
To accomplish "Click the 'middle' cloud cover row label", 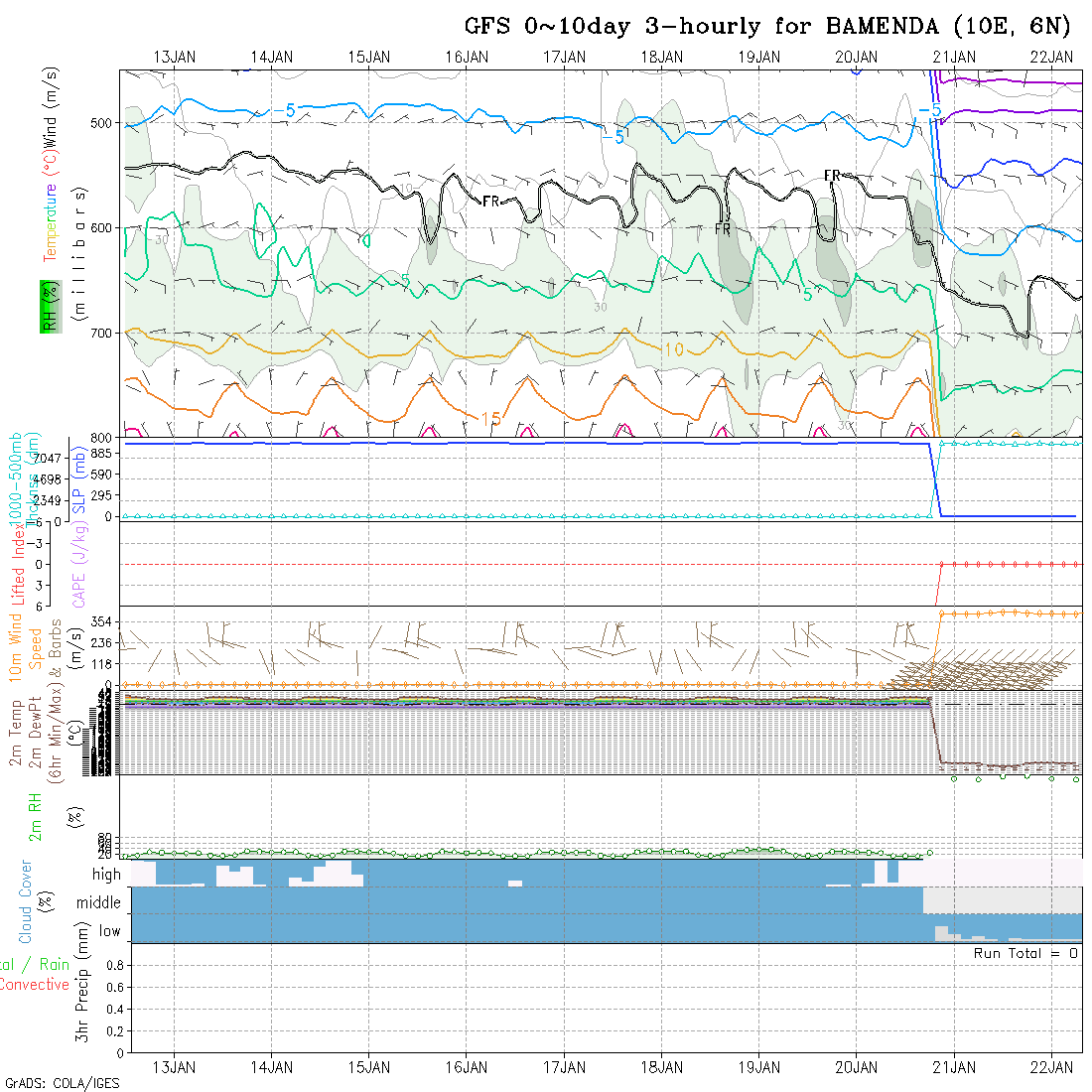I will click(x=99, y=902).
